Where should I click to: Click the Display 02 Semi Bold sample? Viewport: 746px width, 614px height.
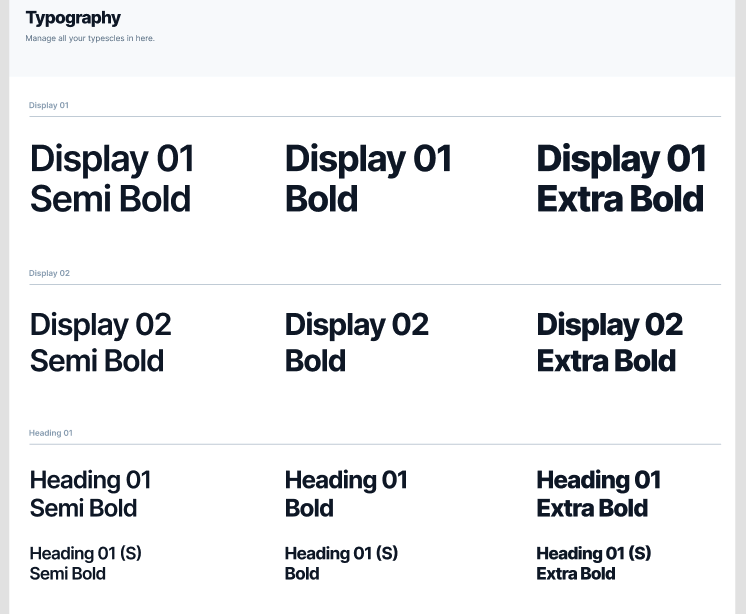(100, 342)
